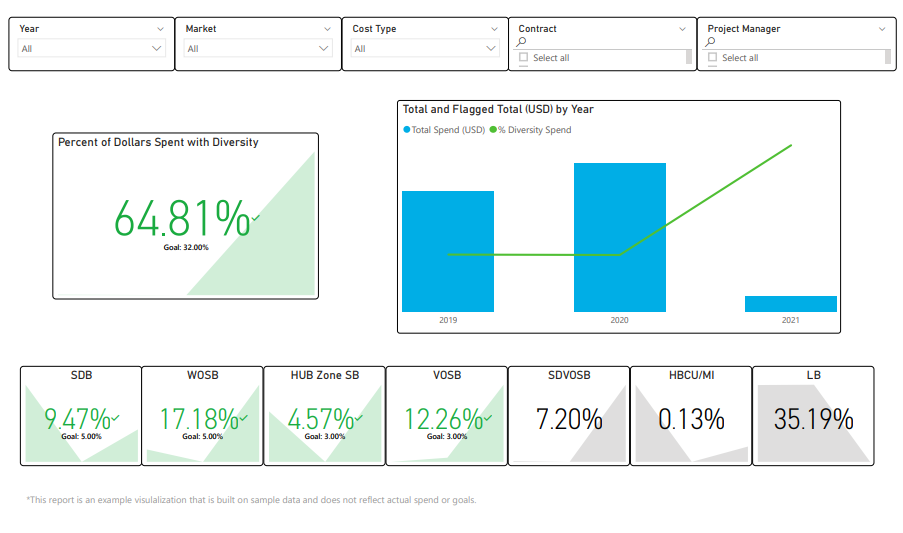Select the 2020 bar in the chart
This screenshot has width=903, height=533.
[x=619, y=237]
